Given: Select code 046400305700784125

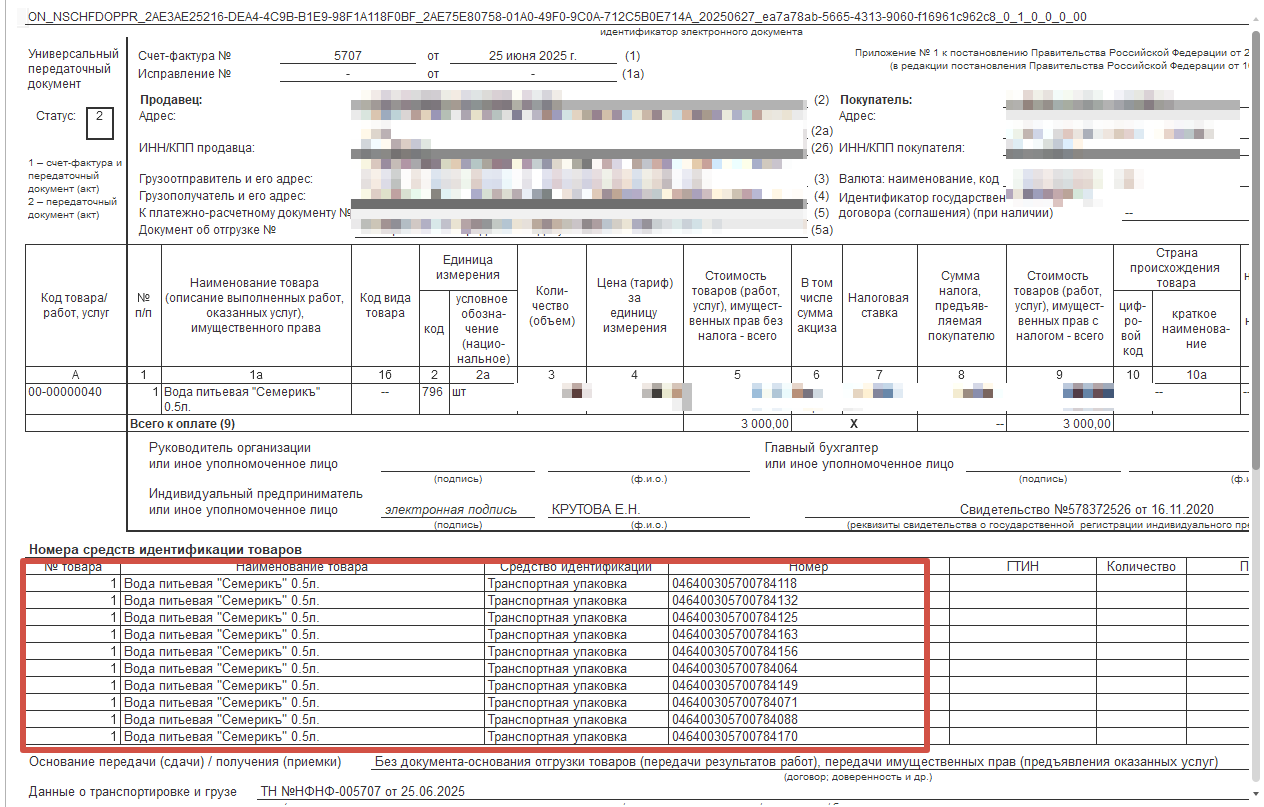Looking at the screenshot, I should [x=735, y=618].
